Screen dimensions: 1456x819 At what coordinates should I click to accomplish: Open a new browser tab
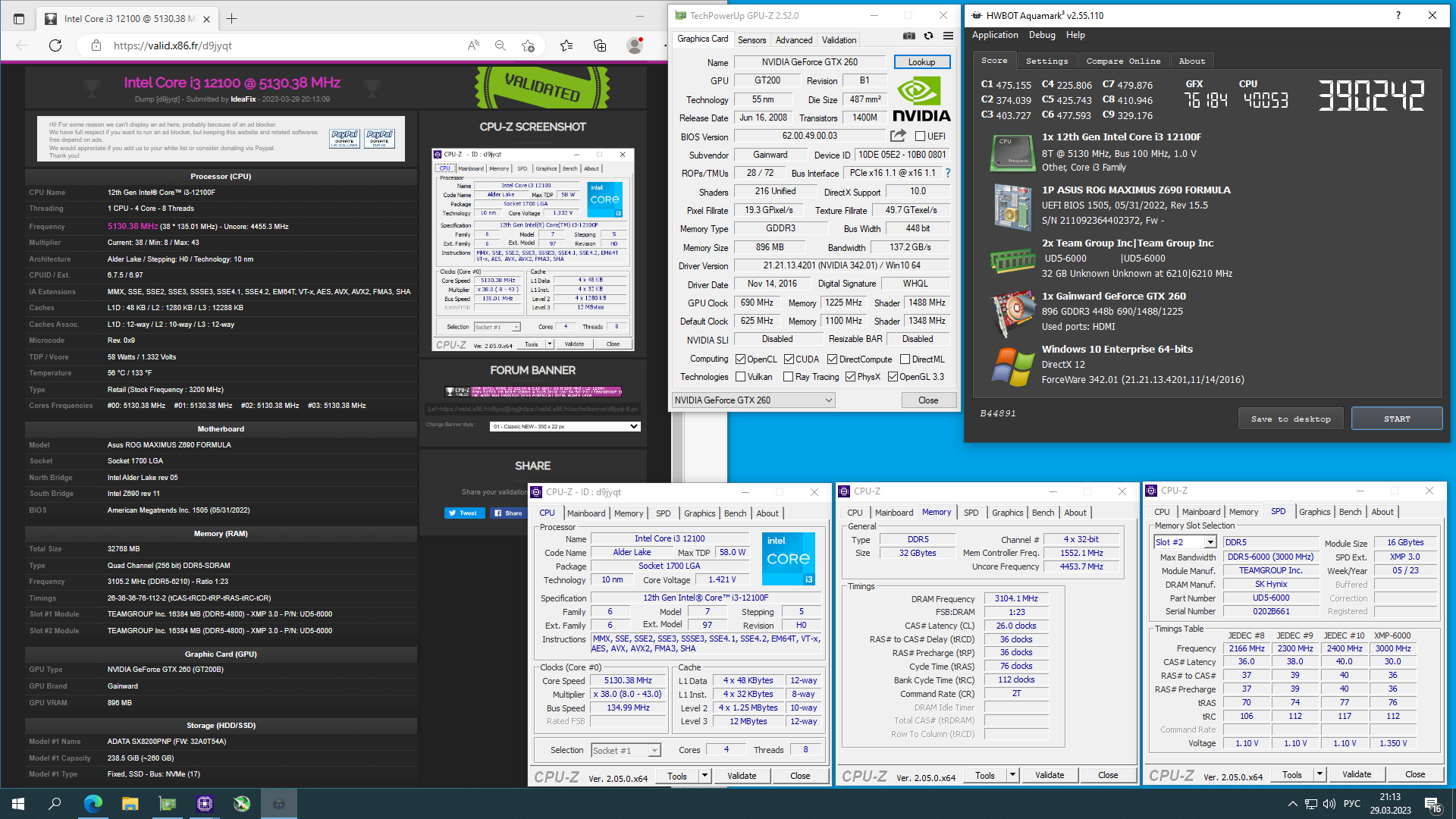(x=231, y=18)
